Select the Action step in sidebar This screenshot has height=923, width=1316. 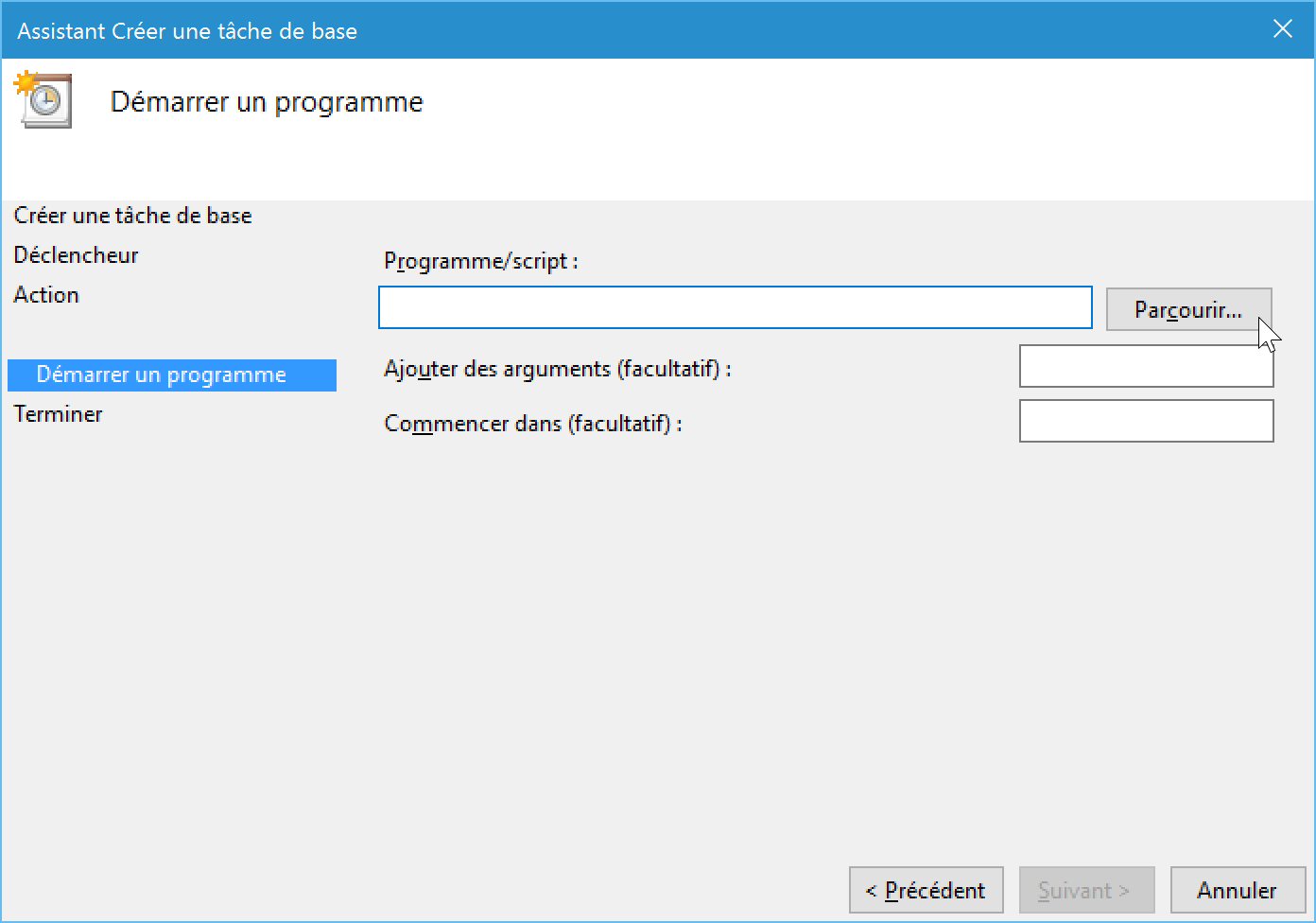pos(46,295)
